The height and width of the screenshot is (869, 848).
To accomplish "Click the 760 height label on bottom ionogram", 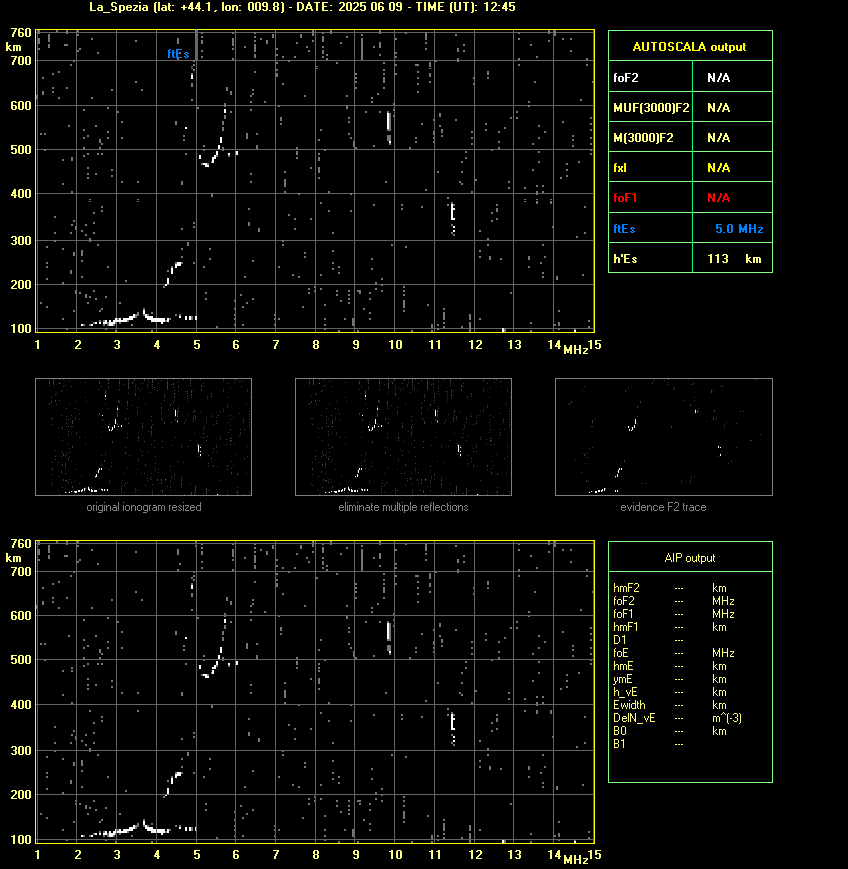I will point(21,544).
